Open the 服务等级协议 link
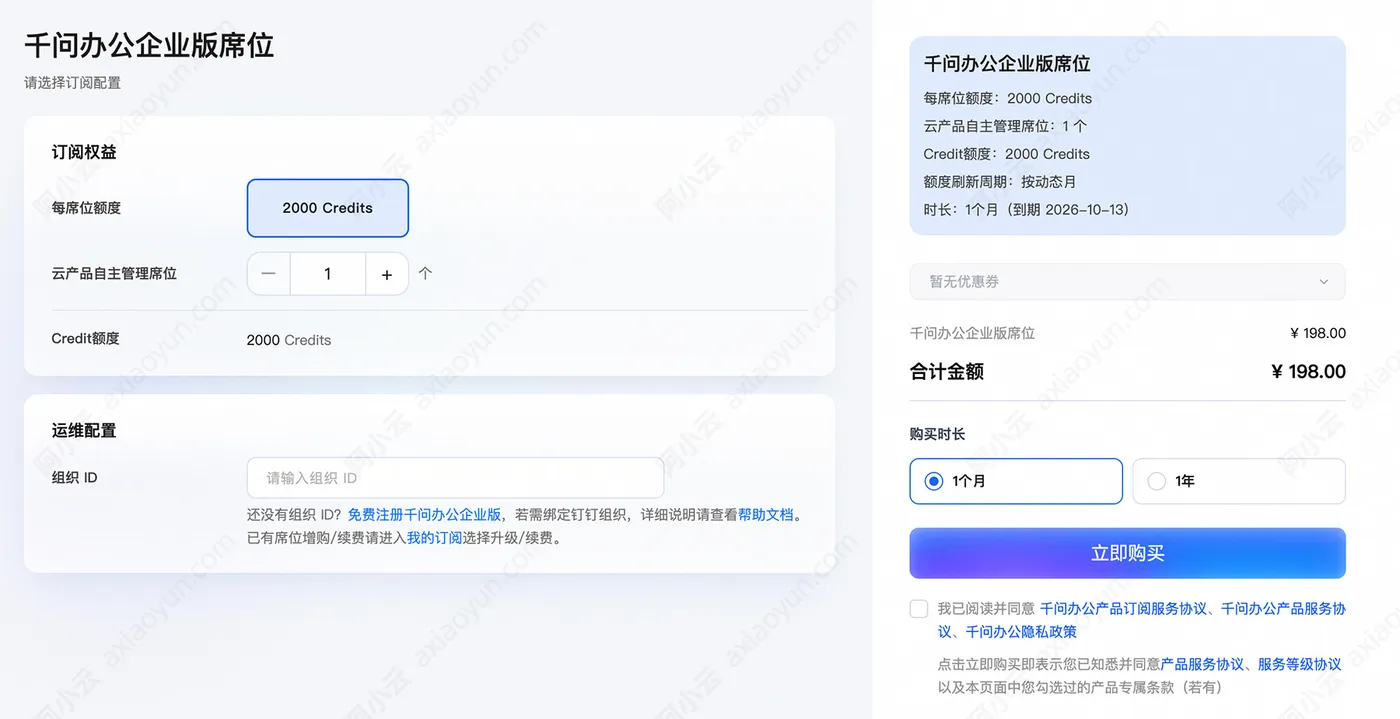 [x=1299, y=664]
